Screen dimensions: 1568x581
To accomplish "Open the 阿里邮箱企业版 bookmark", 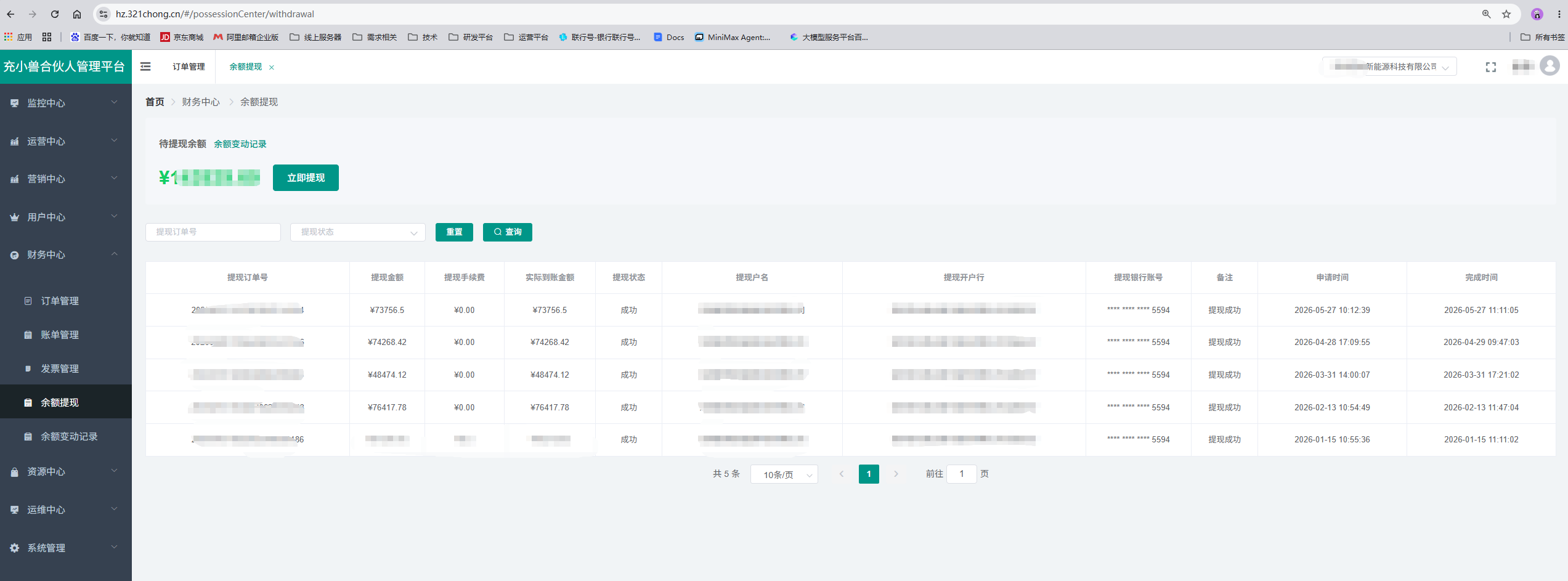I will click(x=246, y=37).
